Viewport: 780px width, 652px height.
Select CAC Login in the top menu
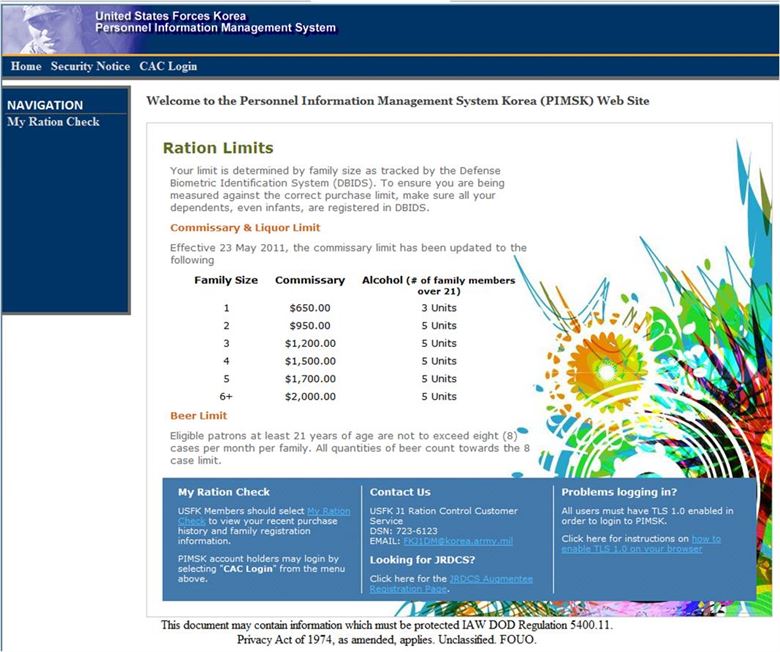pos(168,66)
